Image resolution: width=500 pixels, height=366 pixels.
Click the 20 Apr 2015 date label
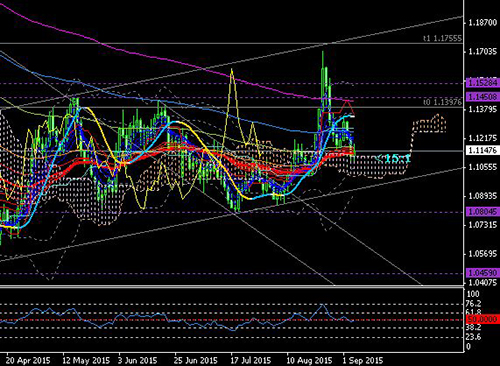[x=28, y=360]
